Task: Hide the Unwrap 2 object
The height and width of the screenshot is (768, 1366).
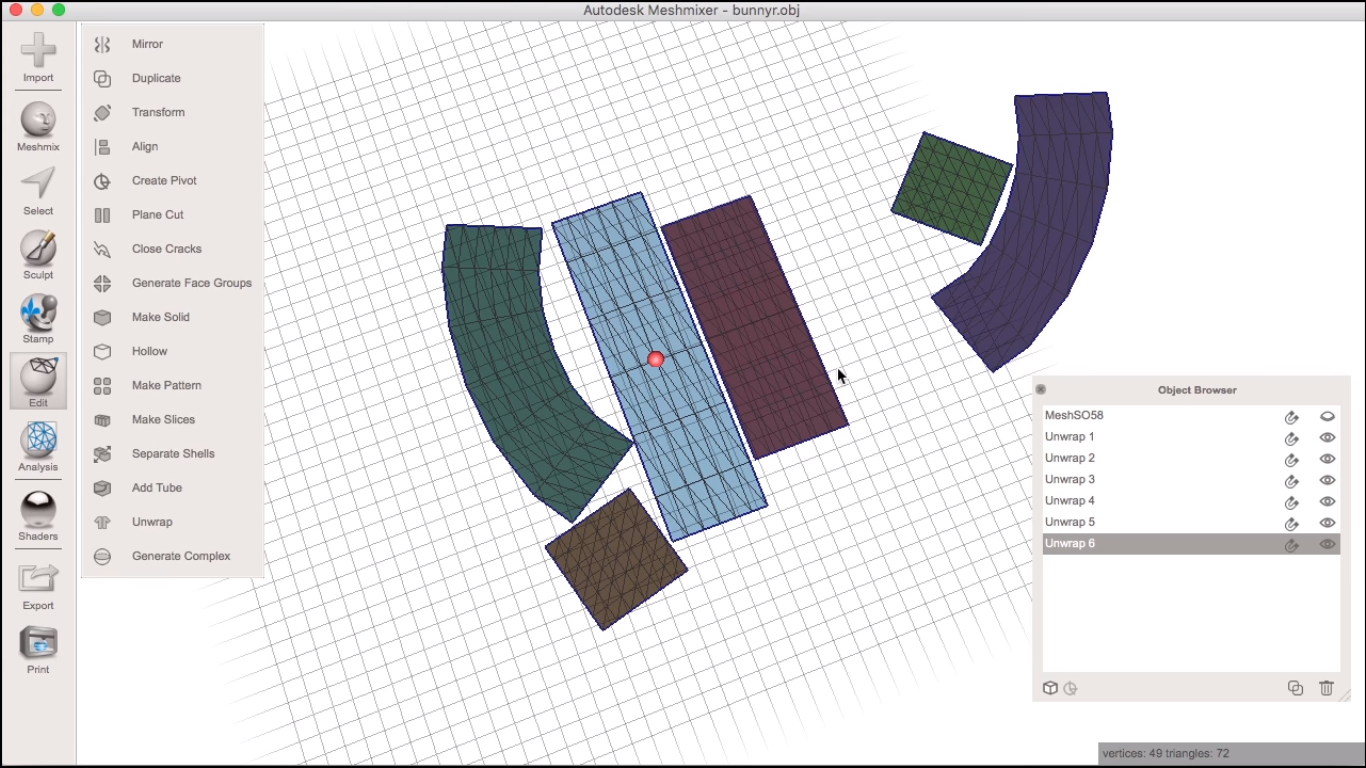Action: click(x=1327, y=459)
